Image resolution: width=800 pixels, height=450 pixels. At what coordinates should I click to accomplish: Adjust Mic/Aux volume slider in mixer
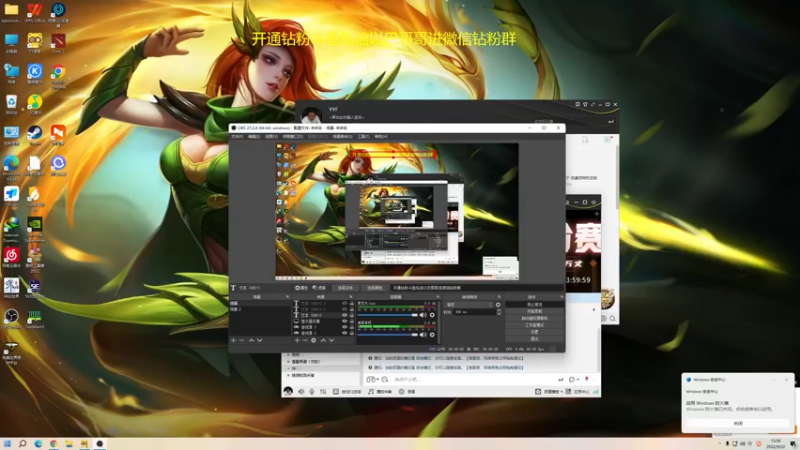388,315
